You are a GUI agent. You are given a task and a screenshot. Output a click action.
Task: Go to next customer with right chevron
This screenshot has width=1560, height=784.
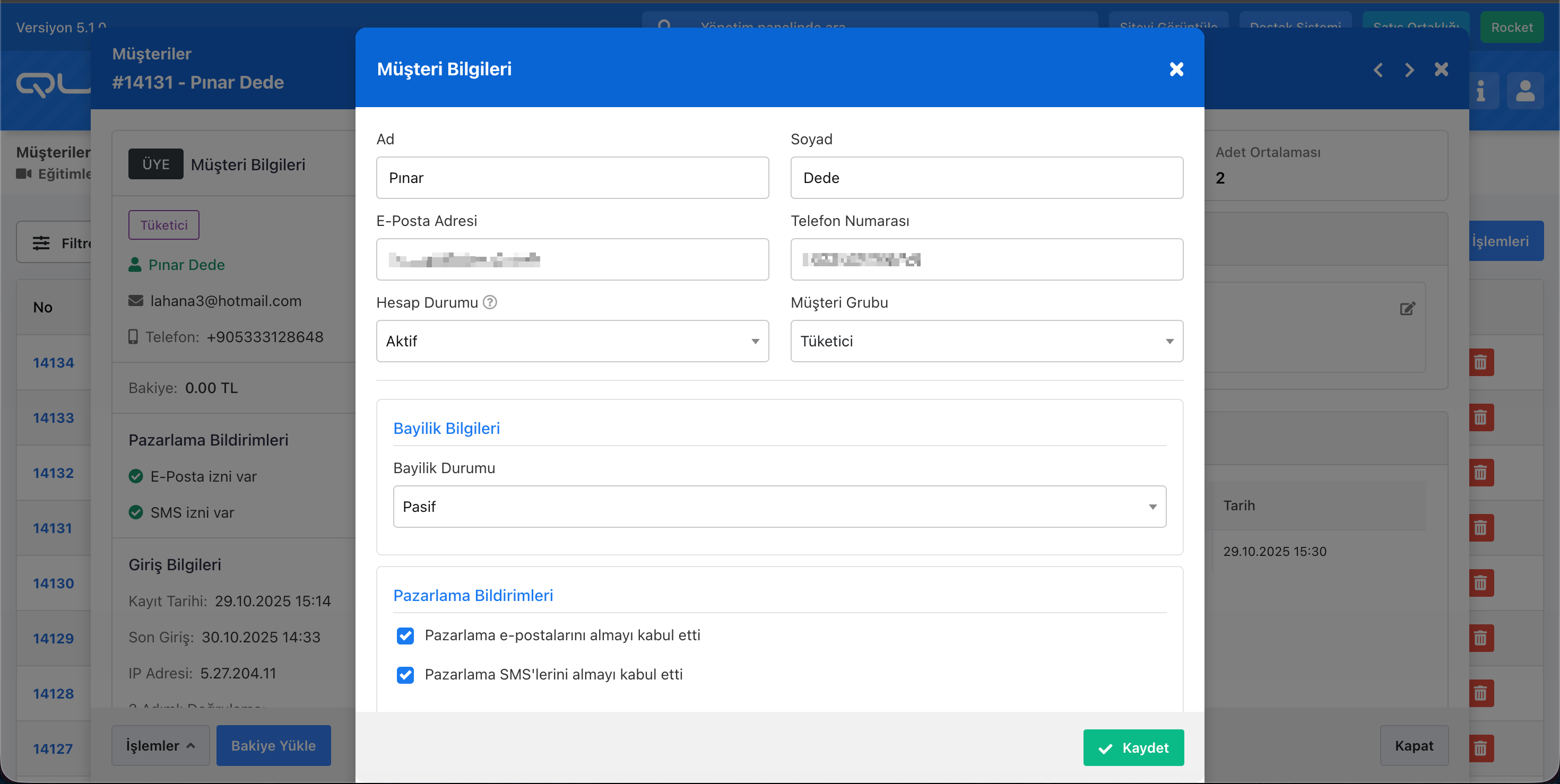point(1409,69)
